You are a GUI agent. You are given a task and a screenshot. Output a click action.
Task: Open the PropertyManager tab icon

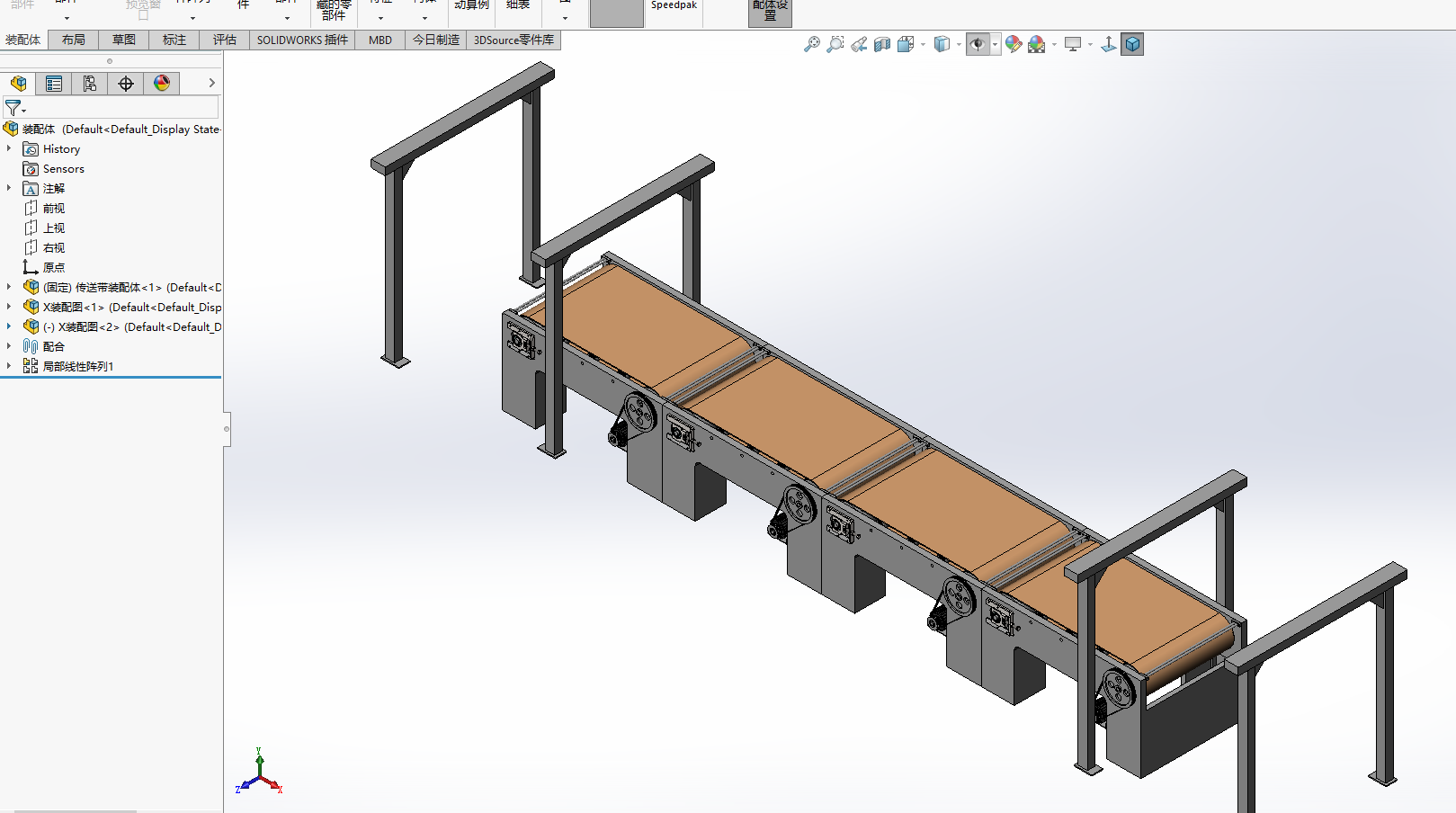click(x=54, y=84)
